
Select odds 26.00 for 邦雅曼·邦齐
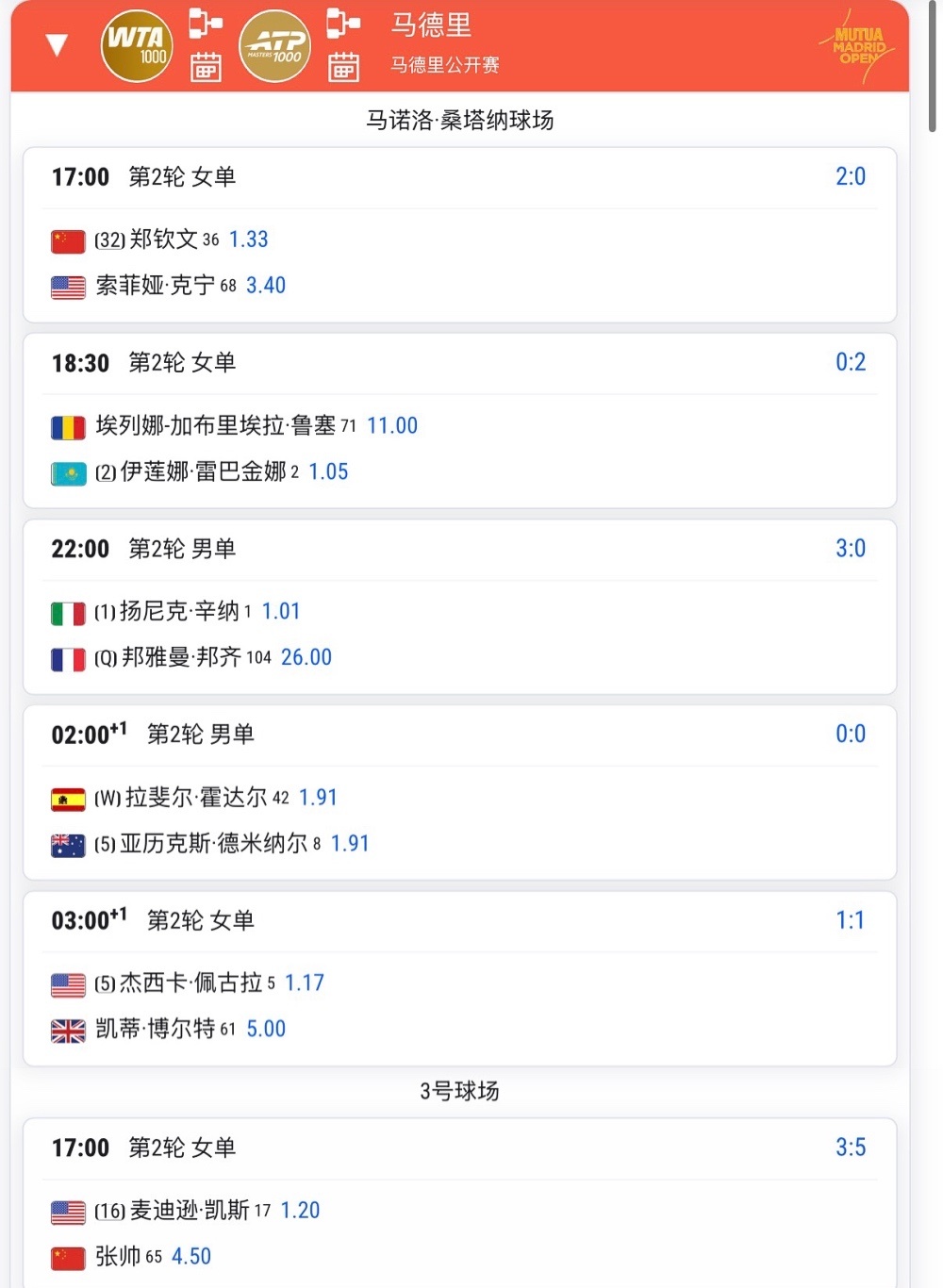(306, 657)
